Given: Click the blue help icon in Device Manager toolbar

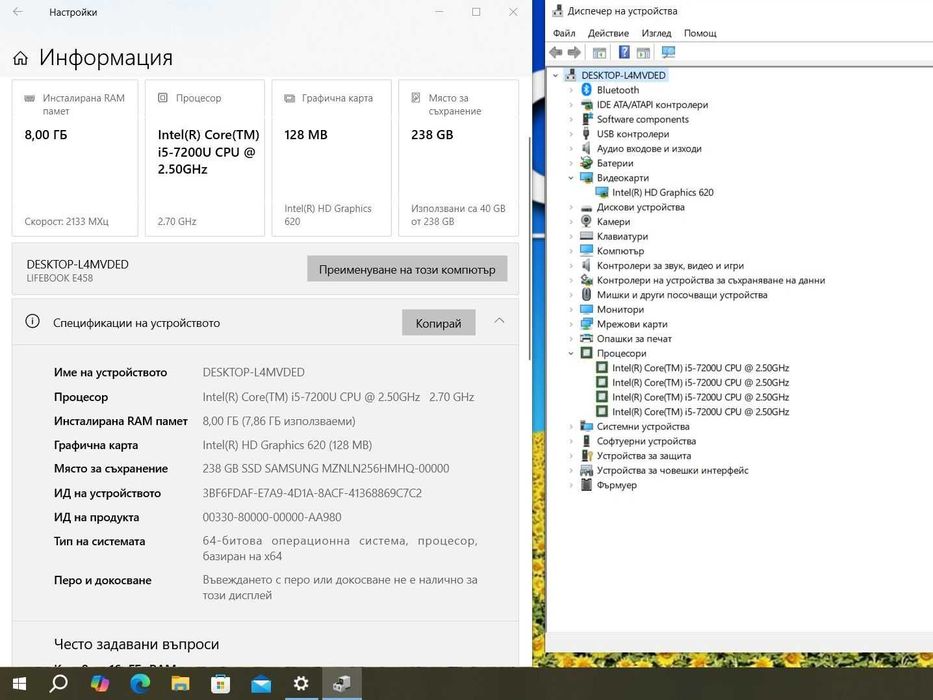Looking at the screenshot, I should point(624,52).
